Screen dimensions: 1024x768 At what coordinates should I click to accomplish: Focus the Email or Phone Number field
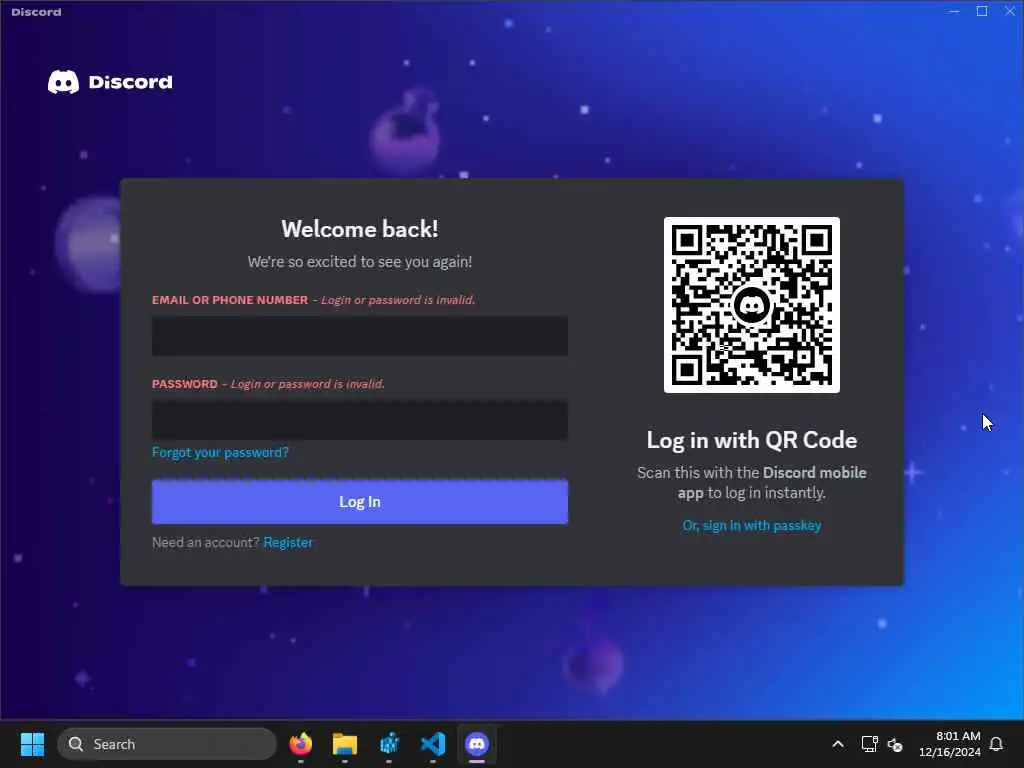point(360,336)
